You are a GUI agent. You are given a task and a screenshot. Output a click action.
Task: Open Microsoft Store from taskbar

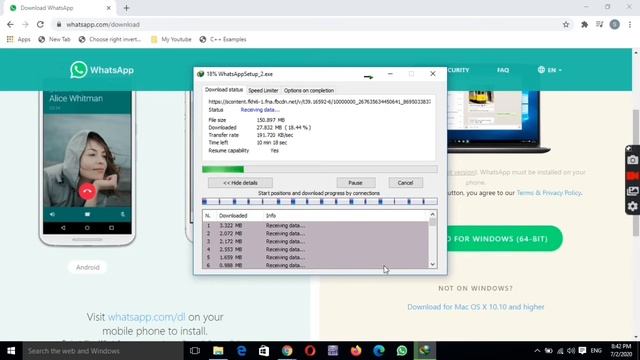[264, 351]
